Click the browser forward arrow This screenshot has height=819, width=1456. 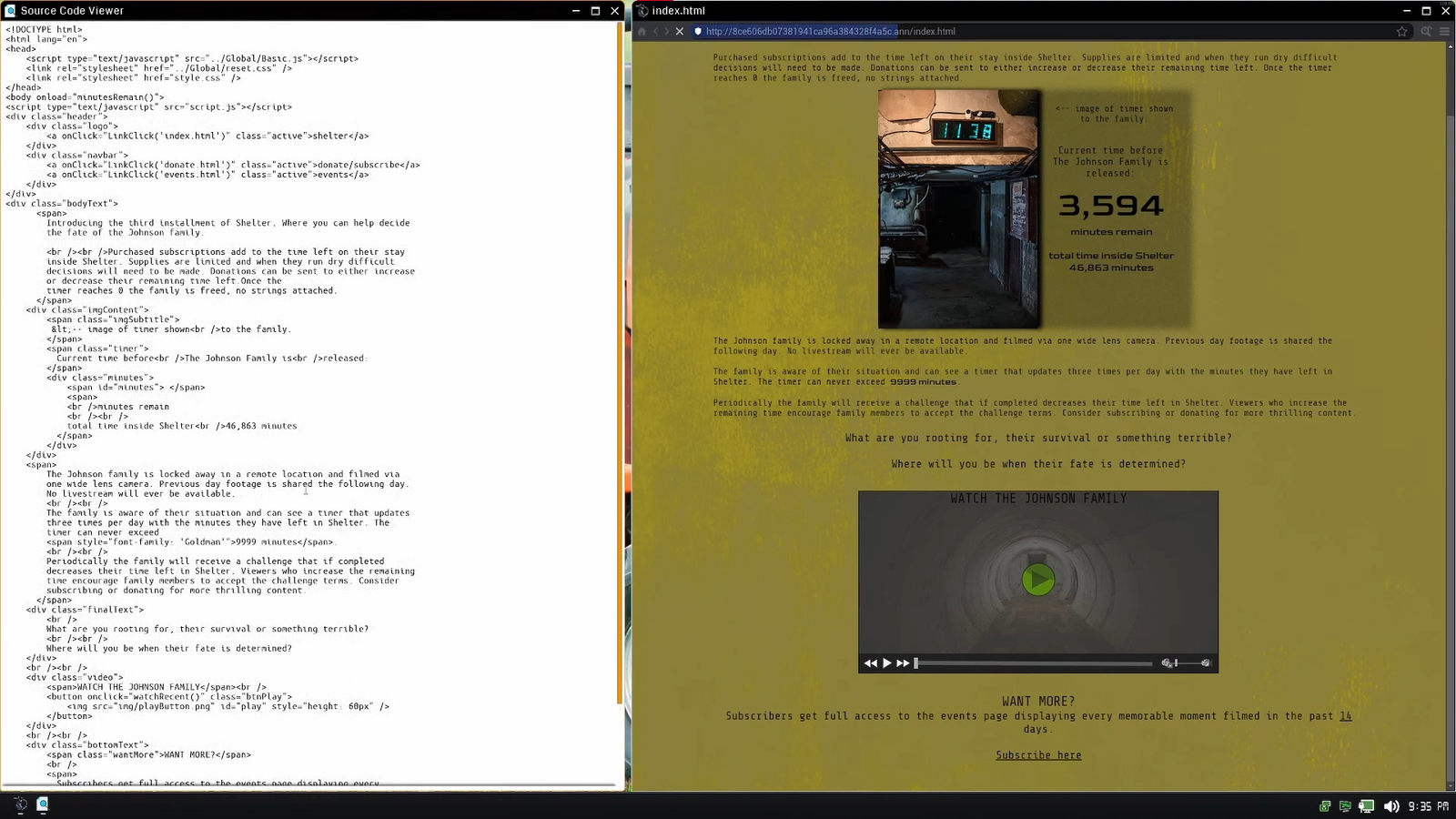click(667, 31)
